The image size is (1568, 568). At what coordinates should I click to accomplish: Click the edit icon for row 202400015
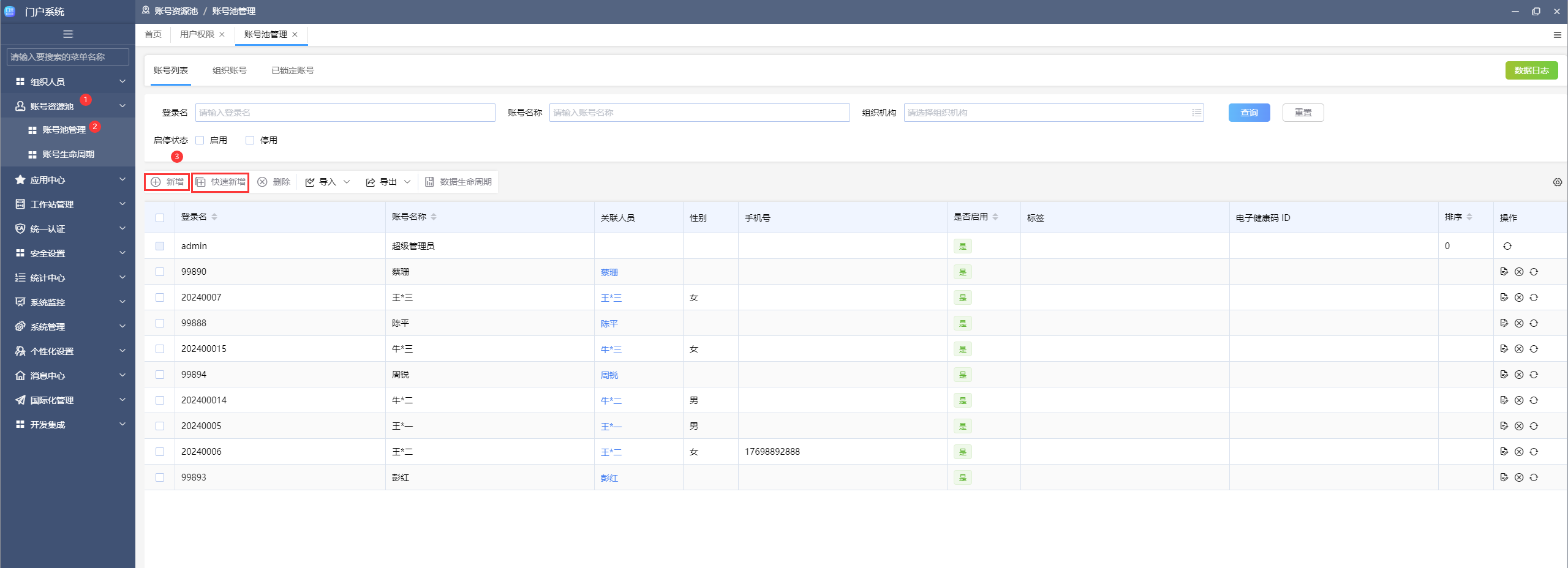point(1504,349)
